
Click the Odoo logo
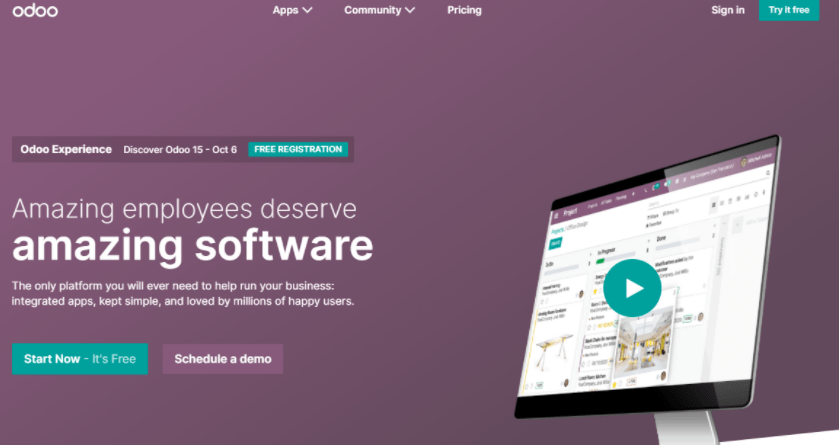click(35, 10)
